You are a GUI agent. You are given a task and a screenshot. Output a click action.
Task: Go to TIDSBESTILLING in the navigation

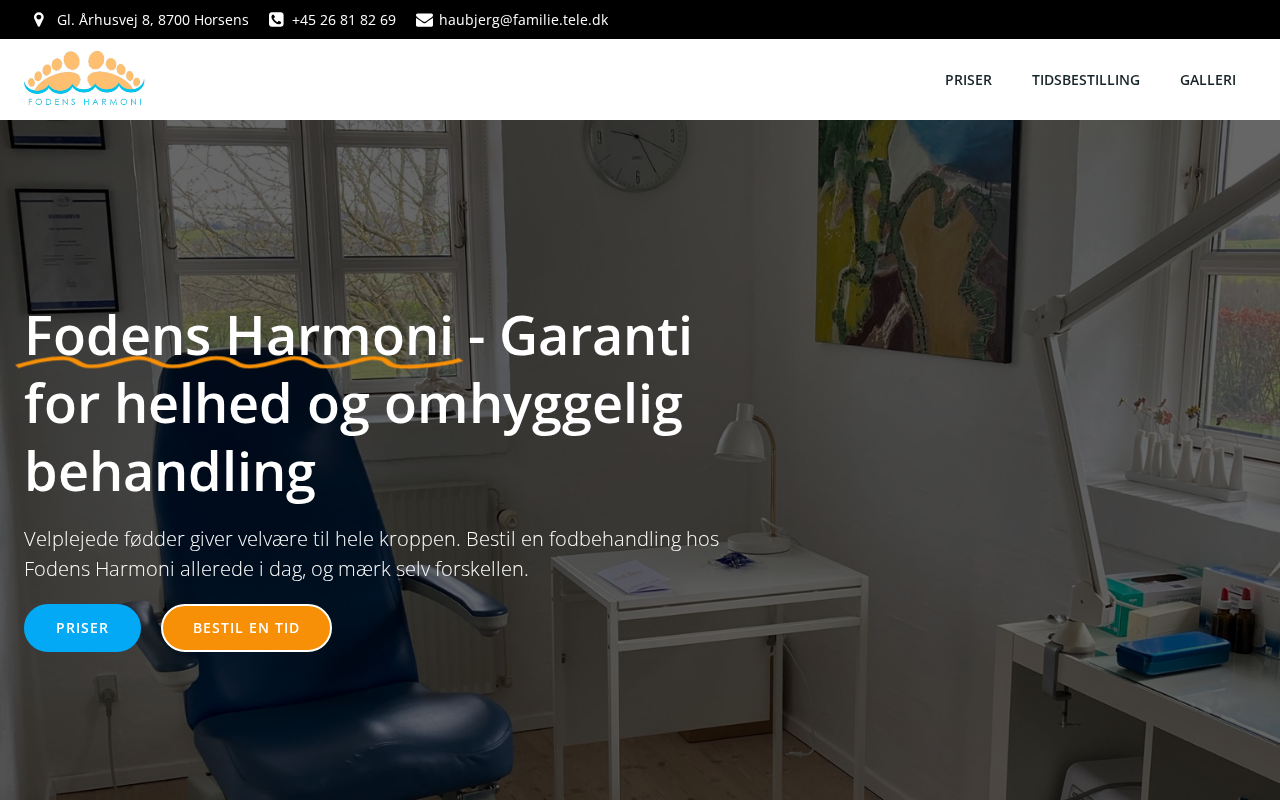pos(1086,80)
